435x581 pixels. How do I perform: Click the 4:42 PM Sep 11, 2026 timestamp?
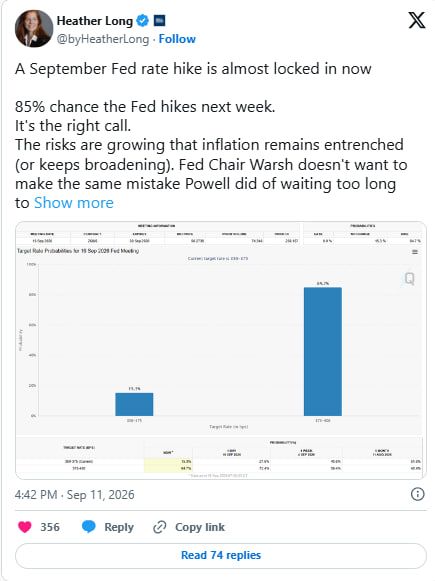[74, 495]
